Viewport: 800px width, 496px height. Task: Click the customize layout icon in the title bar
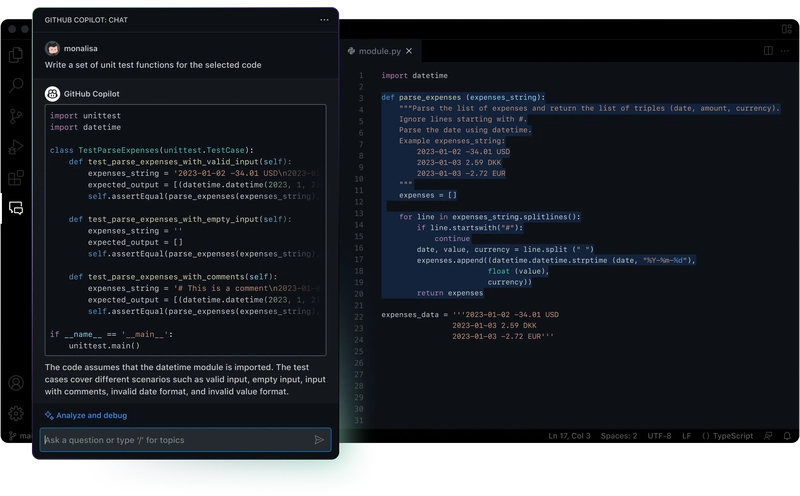[787, 29]
